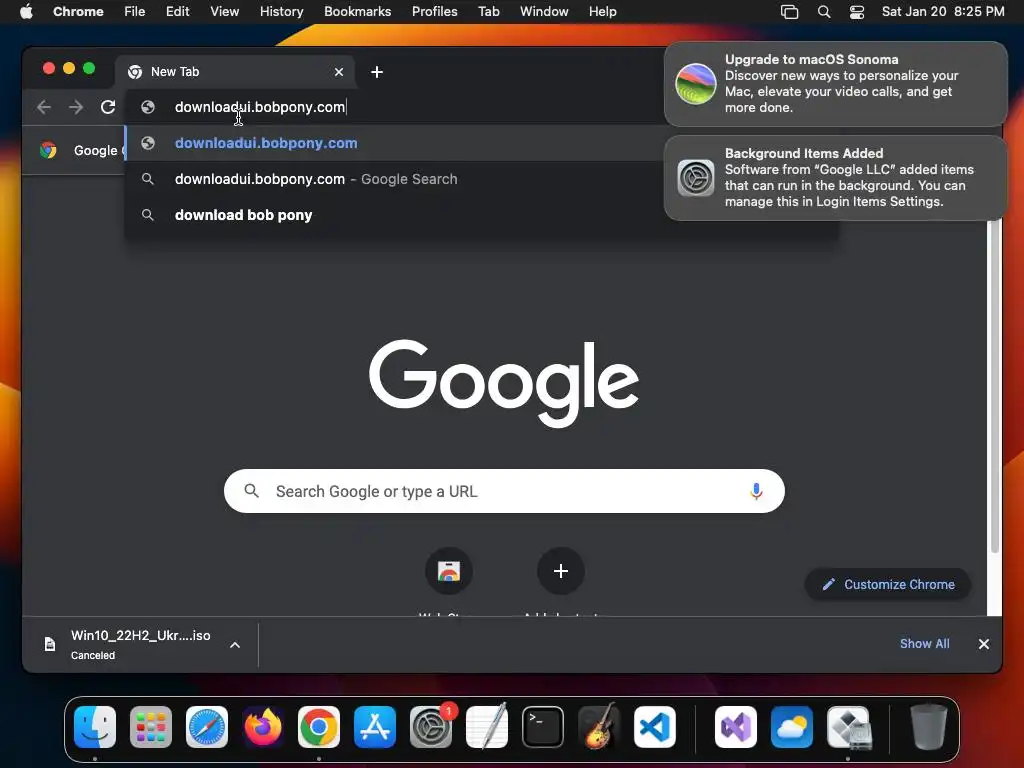
Task: Click the Google bookmark in the bookmarks bar
Action: (81, 150)
